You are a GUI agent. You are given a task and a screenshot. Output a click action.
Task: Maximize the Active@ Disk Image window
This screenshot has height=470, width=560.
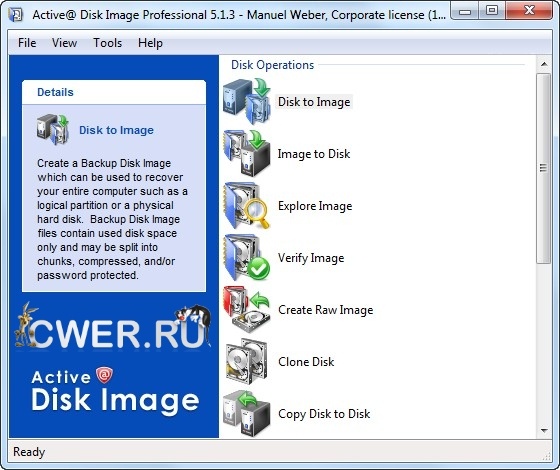[492, 11]
